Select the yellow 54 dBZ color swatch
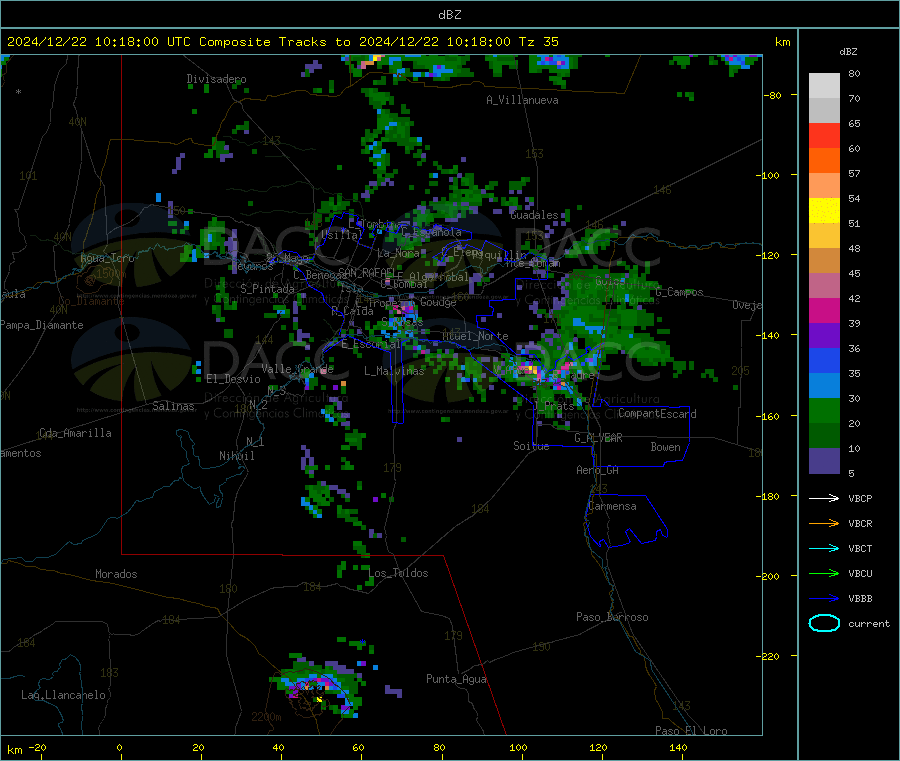Image resolution: width=900 pixels, height=761 pixels. coord(824,211)
